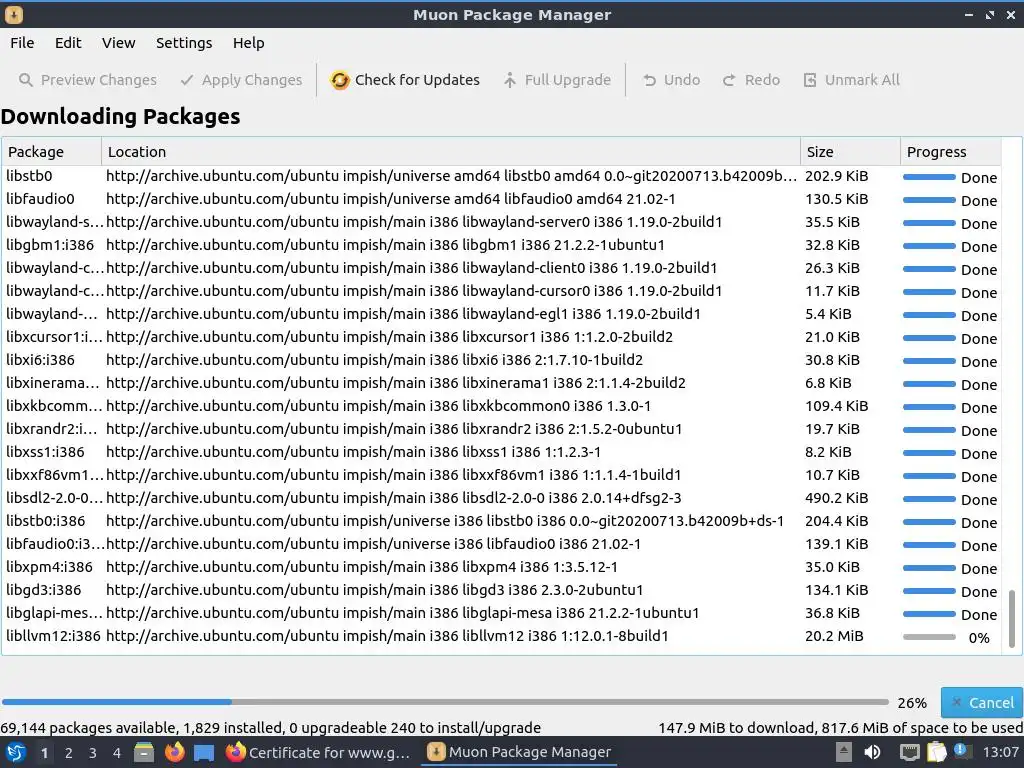Select the libgbm1:i386 package row
This screenshot has height=768, width=1024.
point(501,246)
